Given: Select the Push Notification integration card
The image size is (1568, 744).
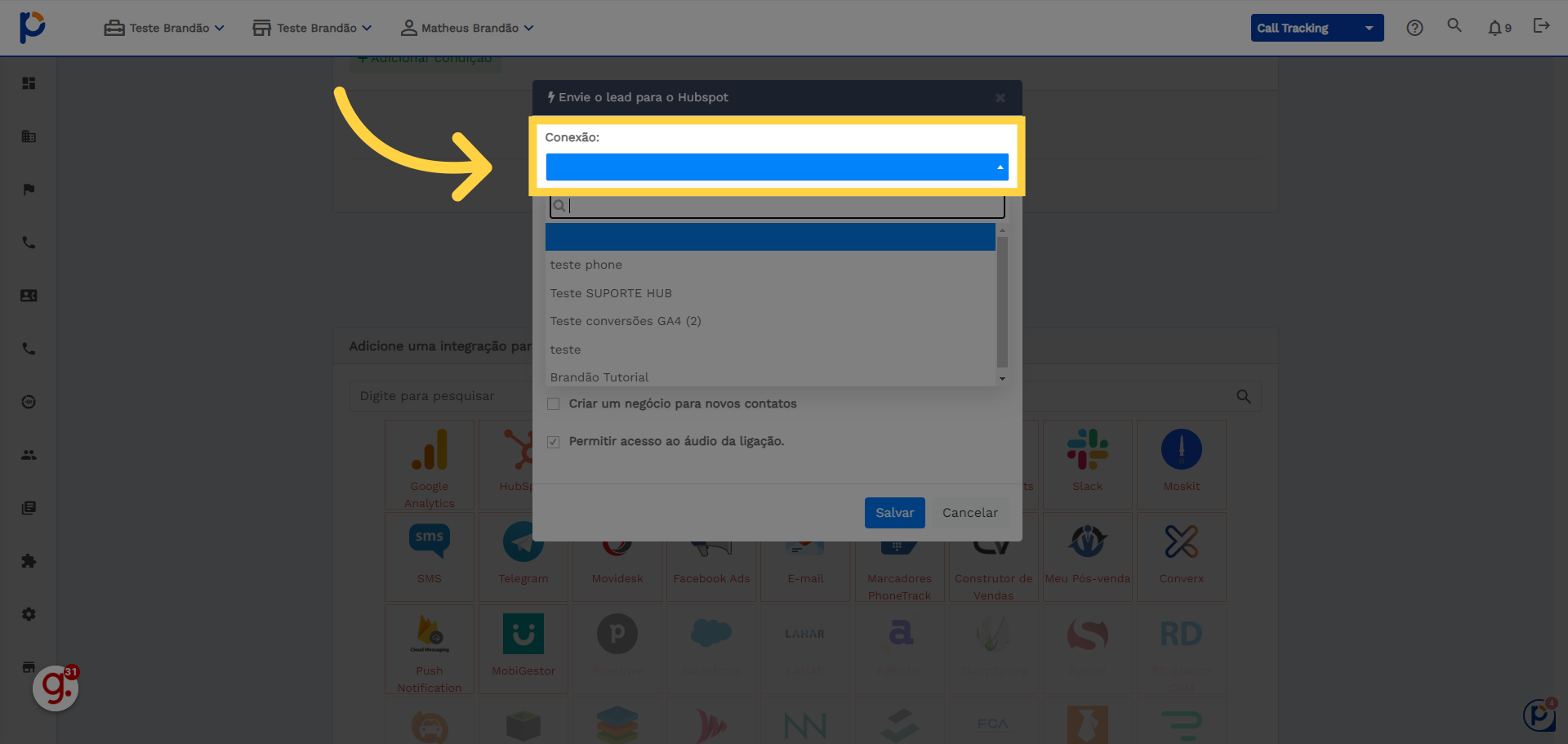Looking at the screenshot, I should point(430,649).
